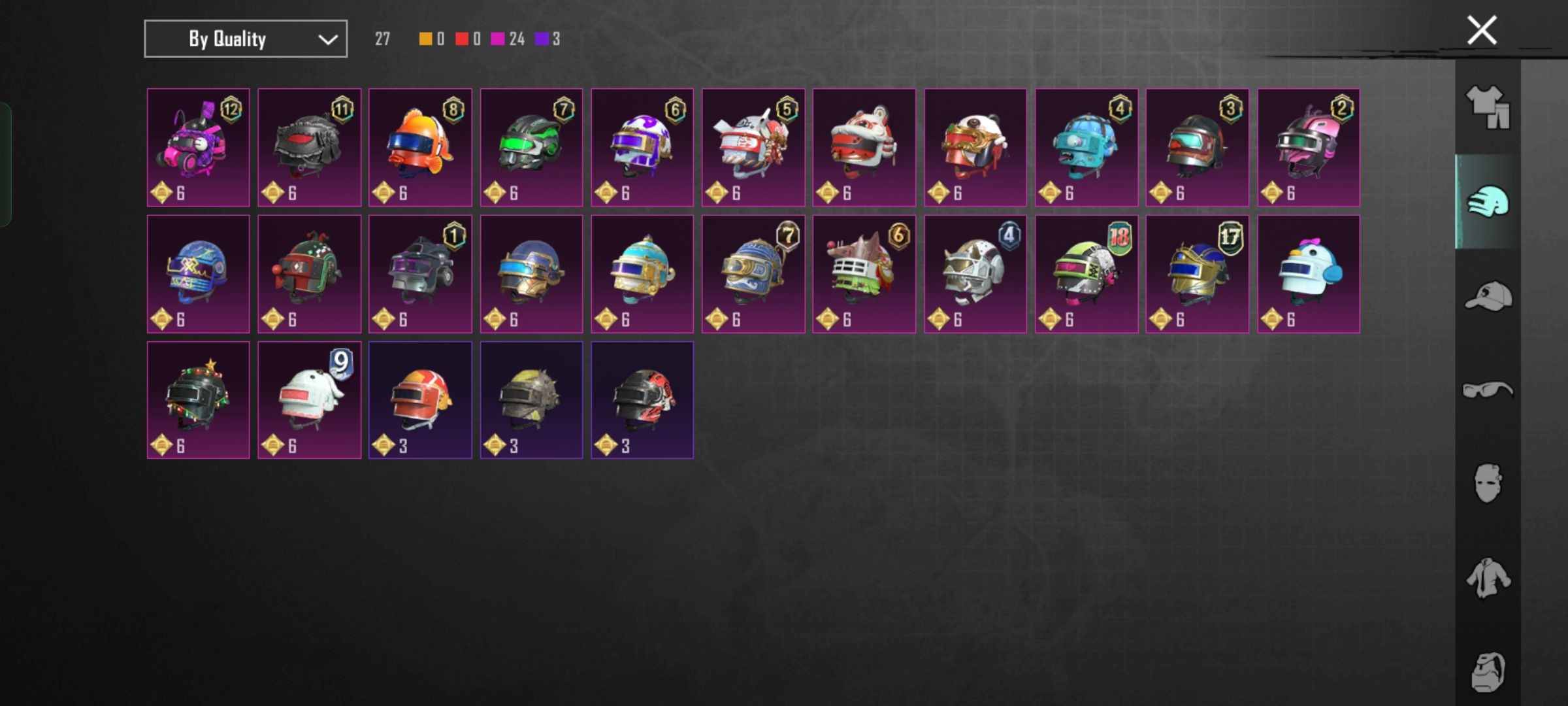1568x706 pixels.
Task: Choose the white penguin helmet with pink bow
Action: click(1309, 274)
